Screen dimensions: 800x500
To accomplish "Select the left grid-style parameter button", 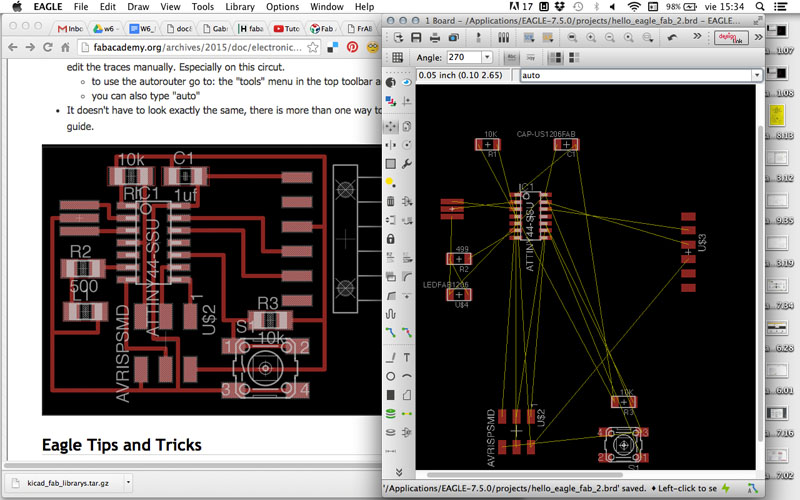I will click(555, 57).
